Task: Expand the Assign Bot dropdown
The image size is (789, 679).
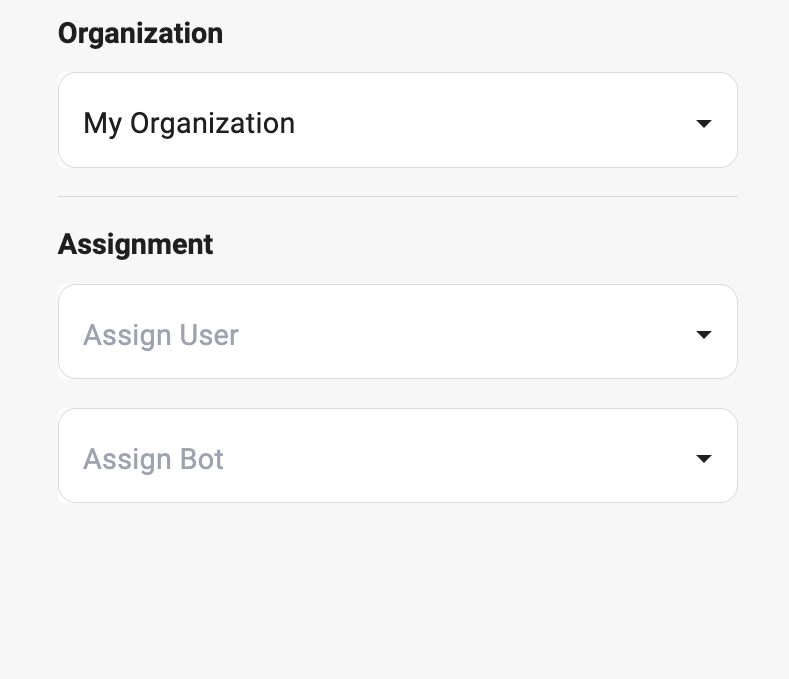Action: [x=397, y=456]
